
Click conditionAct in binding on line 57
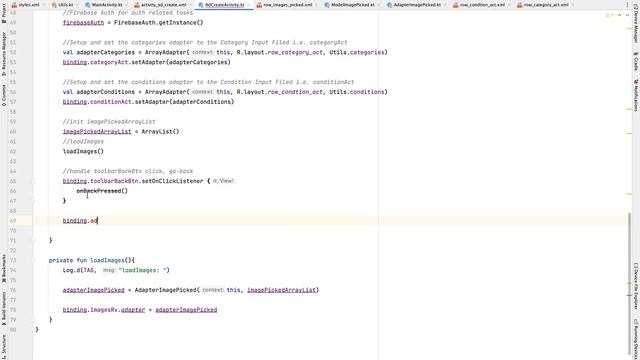pyautogui.click(x=111, y=102)
